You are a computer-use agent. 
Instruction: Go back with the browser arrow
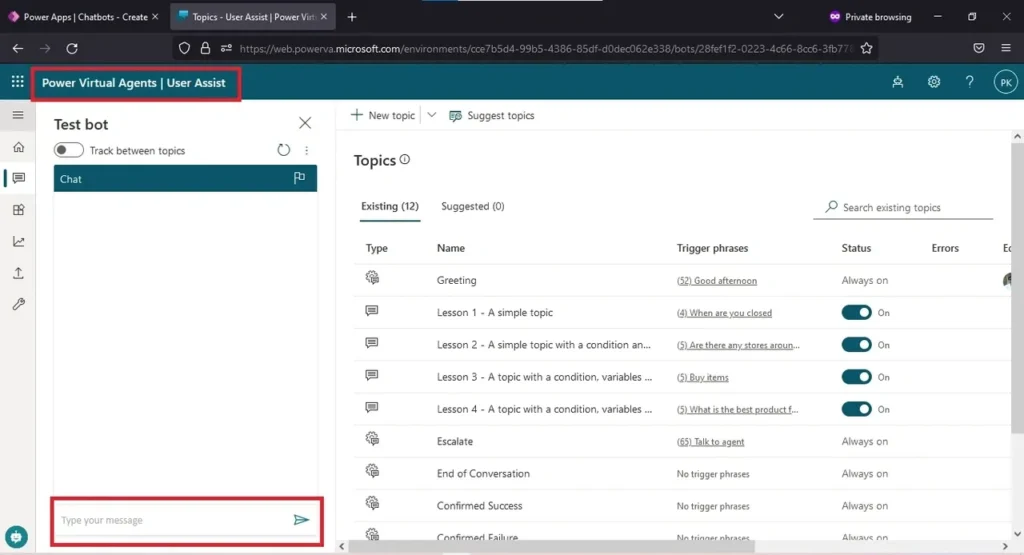18,48
